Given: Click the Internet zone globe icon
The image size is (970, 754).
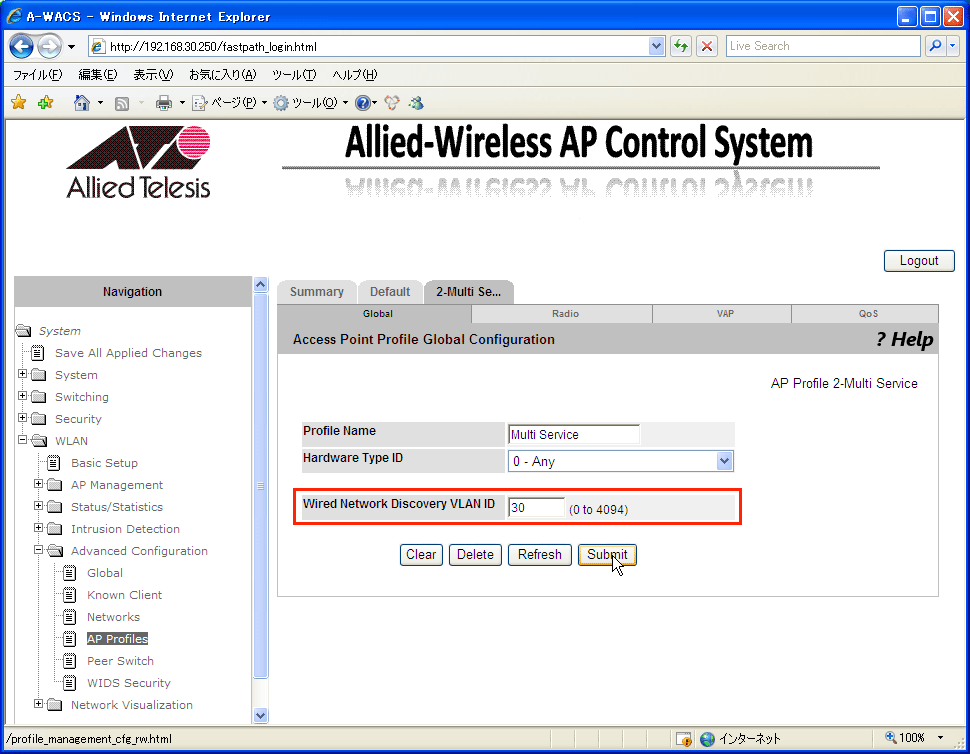Looking at the screenshot, I should (x=707, y=739).
